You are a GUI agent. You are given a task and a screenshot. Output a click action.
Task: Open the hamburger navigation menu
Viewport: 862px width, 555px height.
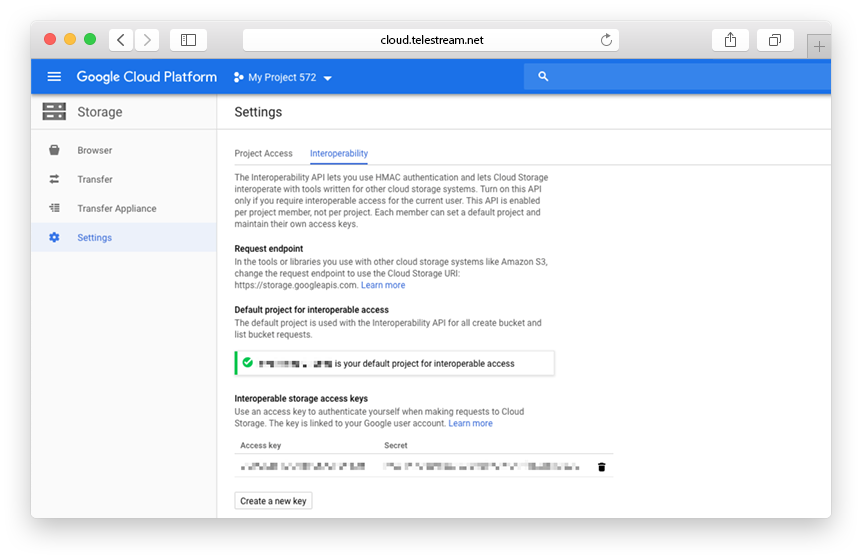point(54,76)
